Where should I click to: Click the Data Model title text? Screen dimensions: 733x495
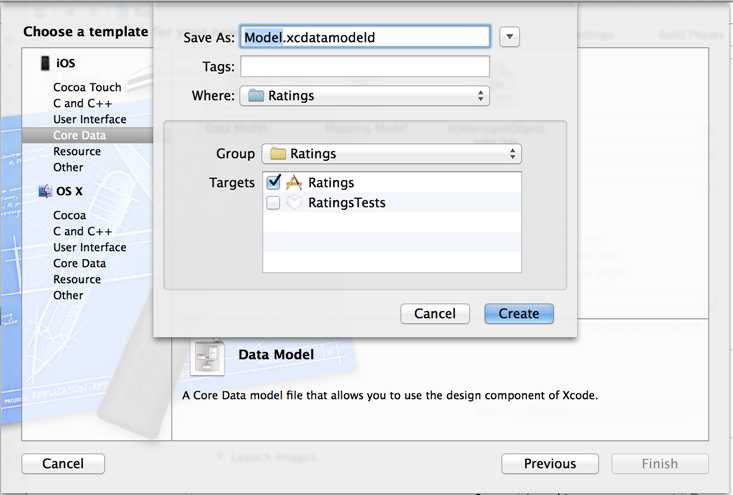tap(276, 354)
